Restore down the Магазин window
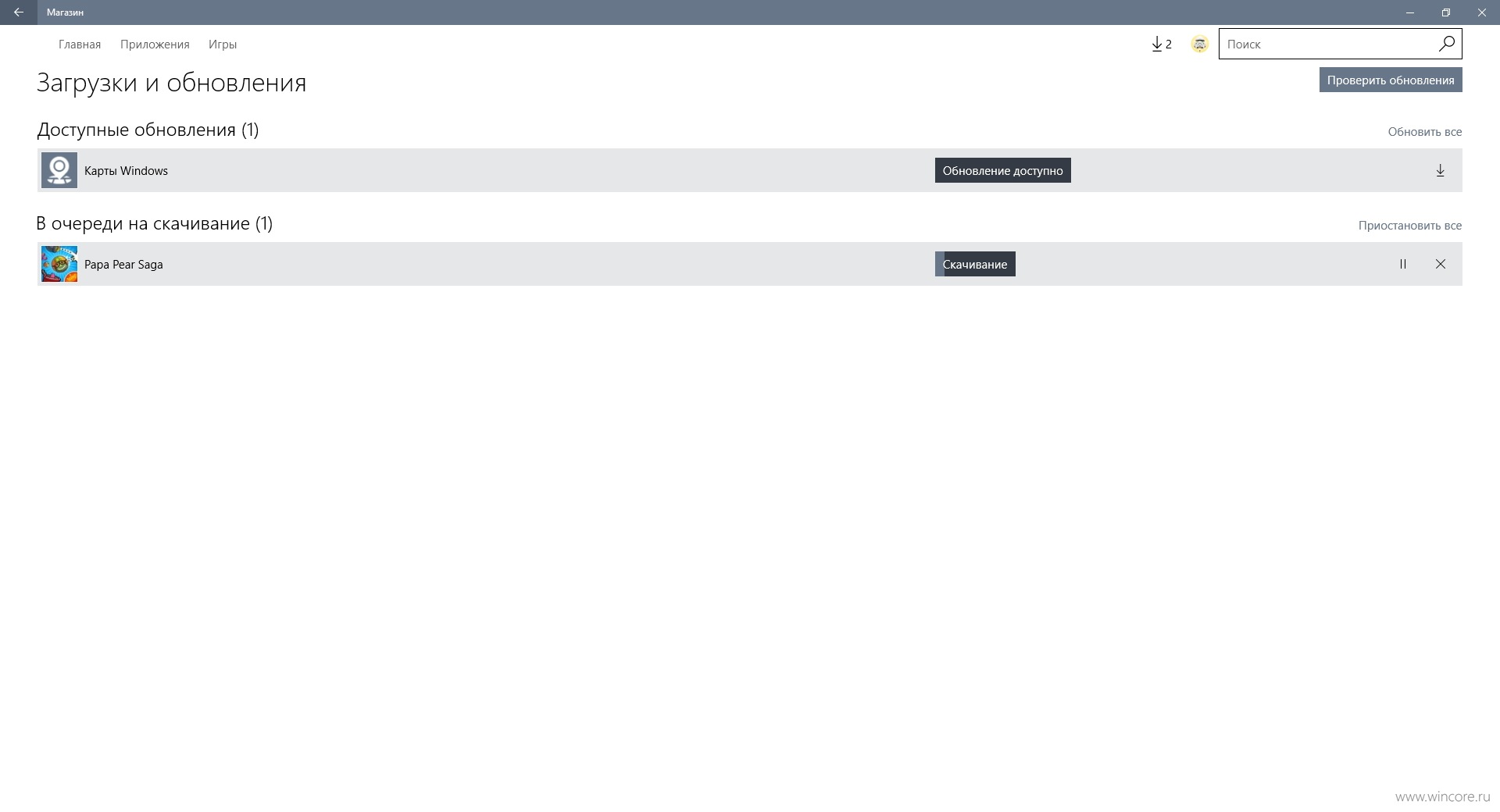Screen dimensions: 1500x812 (x=1446, y=12)
